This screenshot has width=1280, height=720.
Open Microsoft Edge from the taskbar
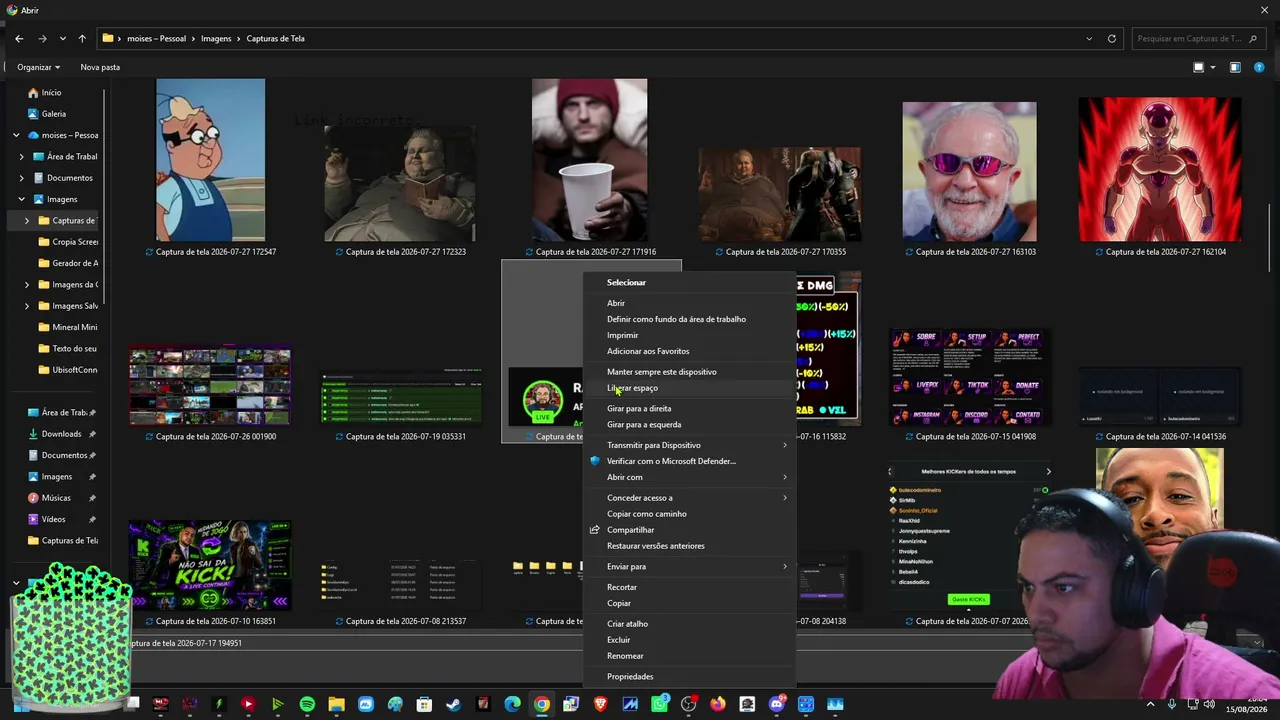(x=512, y=704)
